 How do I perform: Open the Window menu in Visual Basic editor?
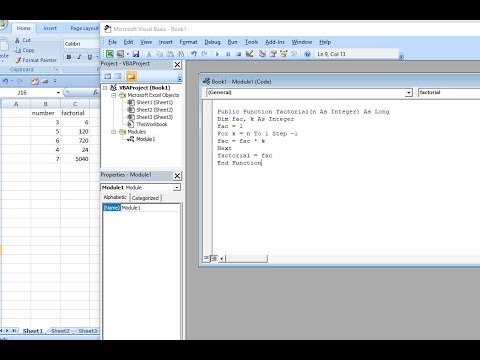(302, 42)
